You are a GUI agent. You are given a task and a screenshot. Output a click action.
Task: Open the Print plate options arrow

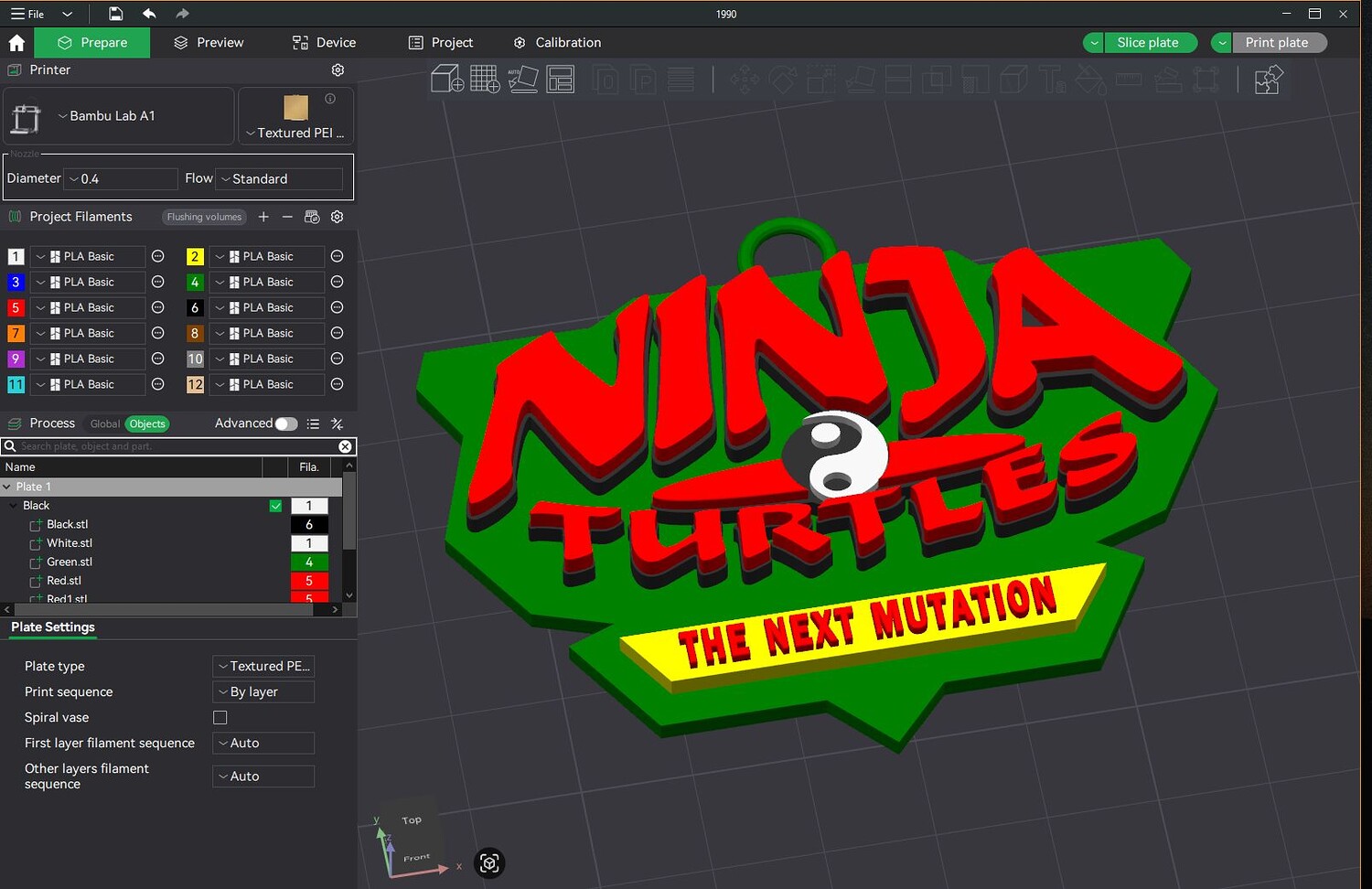(x=1222, y=43)
